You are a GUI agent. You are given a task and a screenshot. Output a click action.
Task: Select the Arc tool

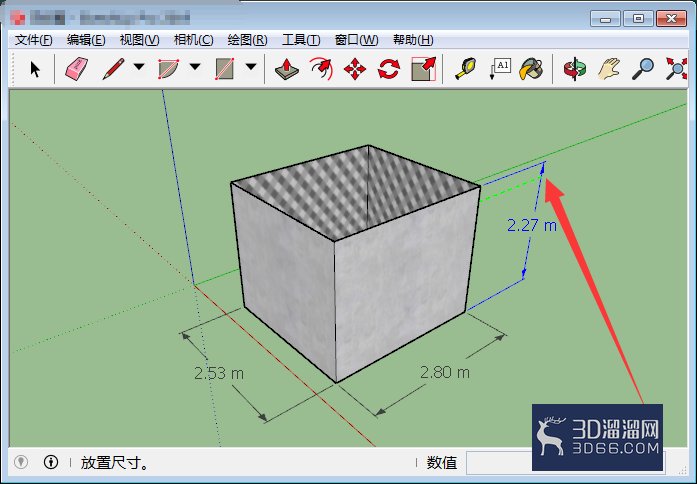coord(168,69)
